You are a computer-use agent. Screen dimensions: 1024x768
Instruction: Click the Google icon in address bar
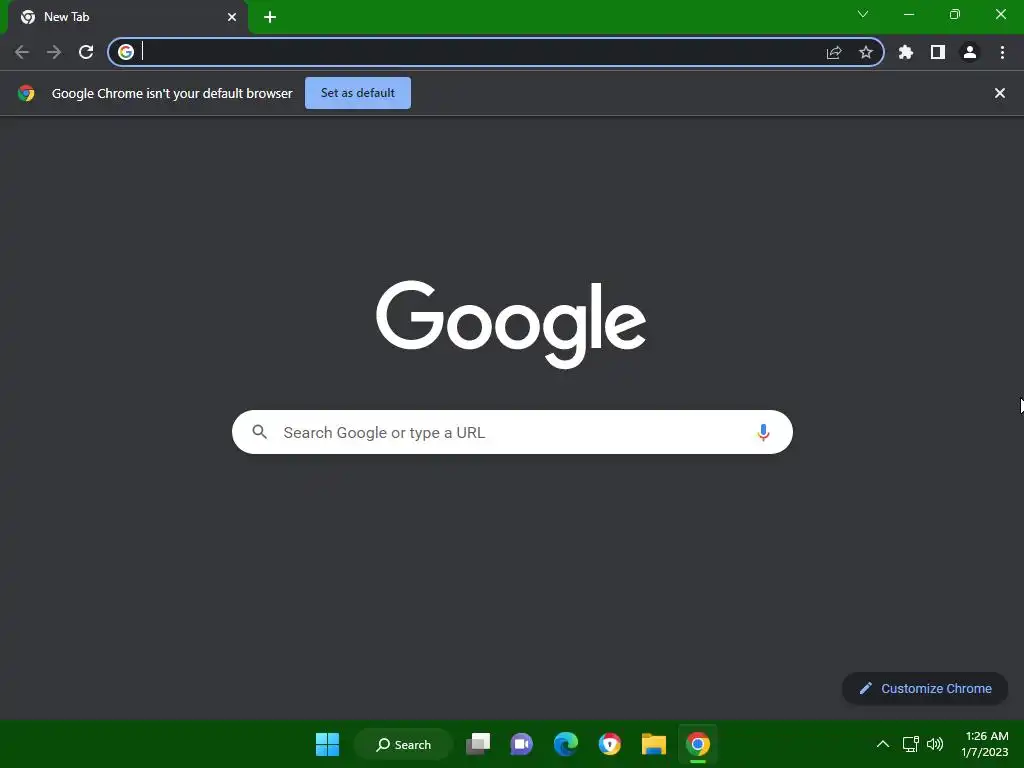pyautogui.click(x=126, y=52)
